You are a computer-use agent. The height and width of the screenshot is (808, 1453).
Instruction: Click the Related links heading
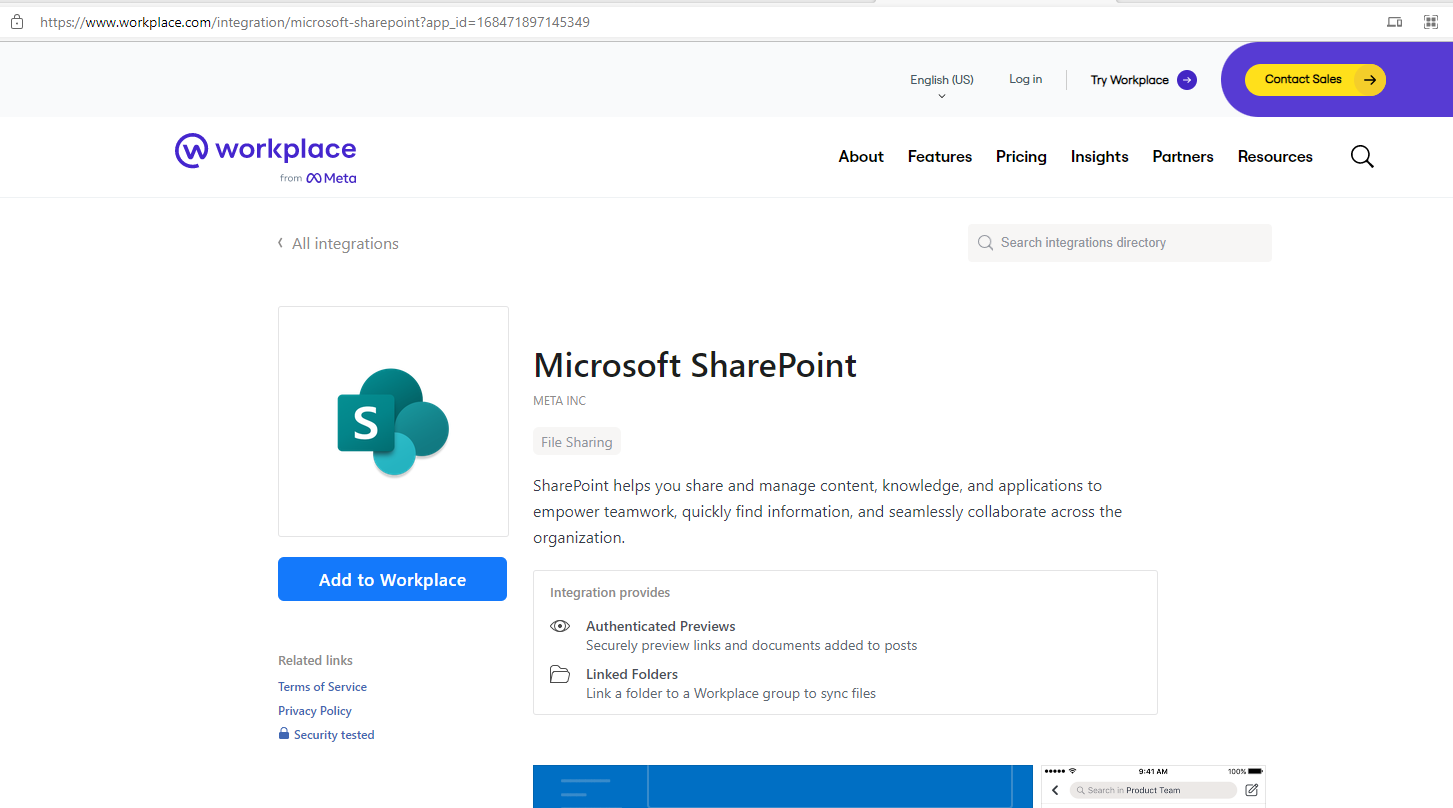[315, 661]
